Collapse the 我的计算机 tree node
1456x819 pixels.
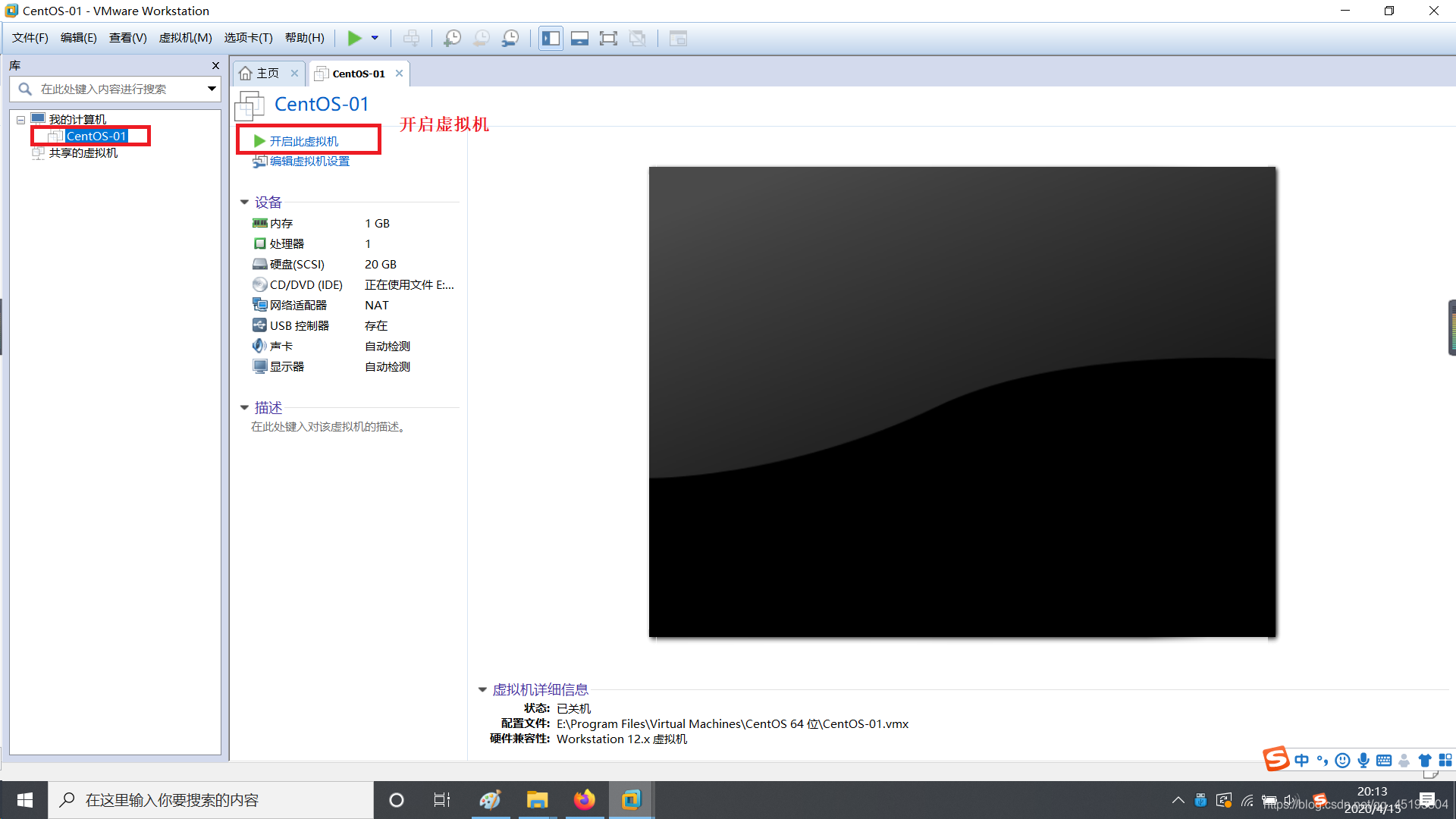(21, 120)
